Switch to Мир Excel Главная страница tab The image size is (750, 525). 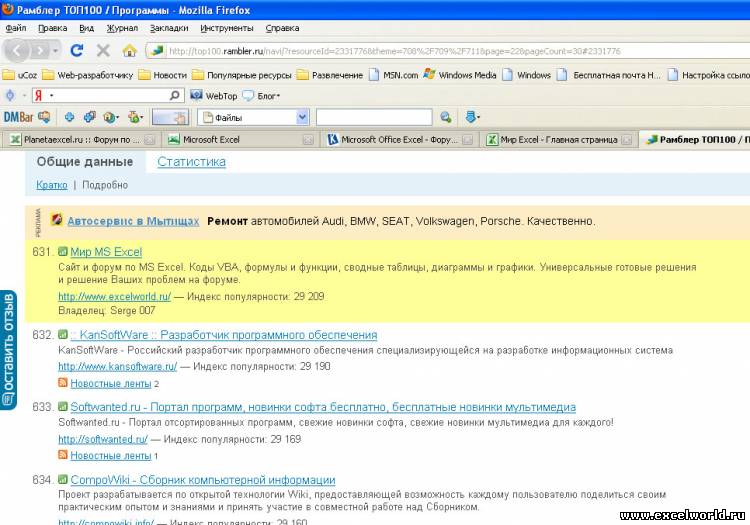558,140
